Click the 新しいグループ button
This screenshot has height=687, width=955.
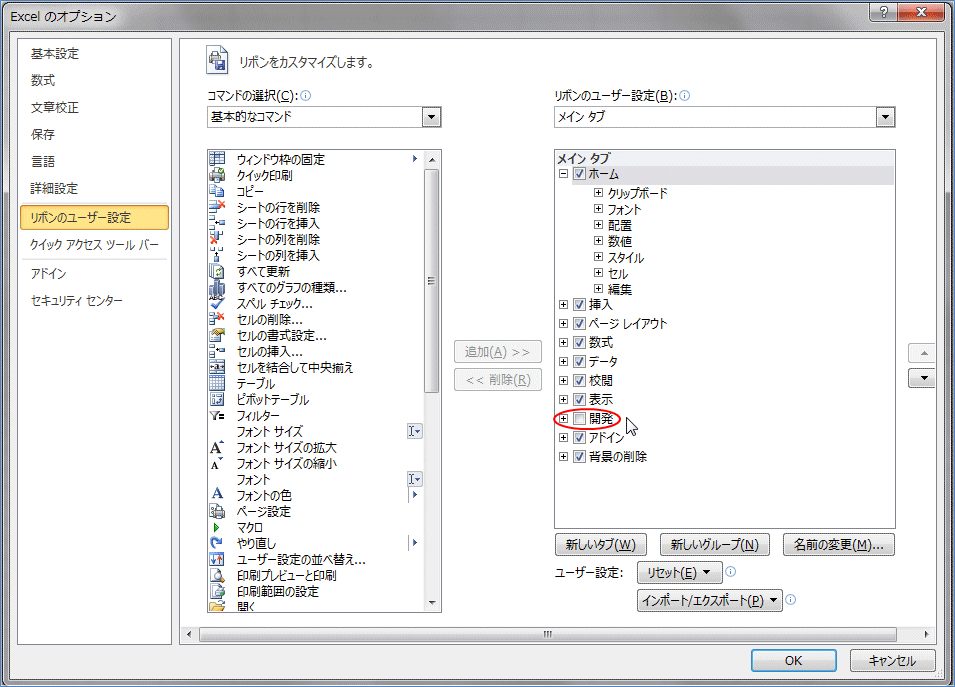click(715, 544)
